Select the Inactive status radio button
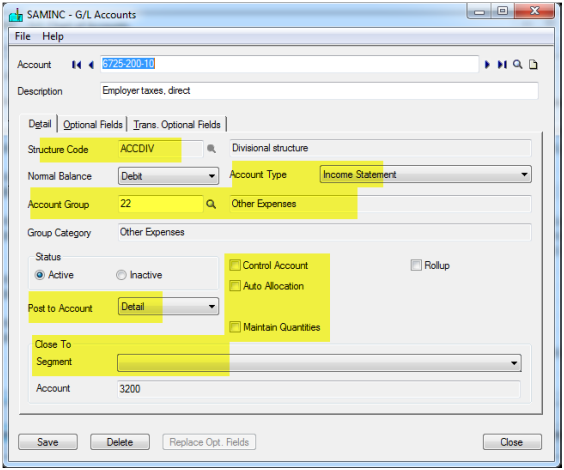 pos(121,275)
